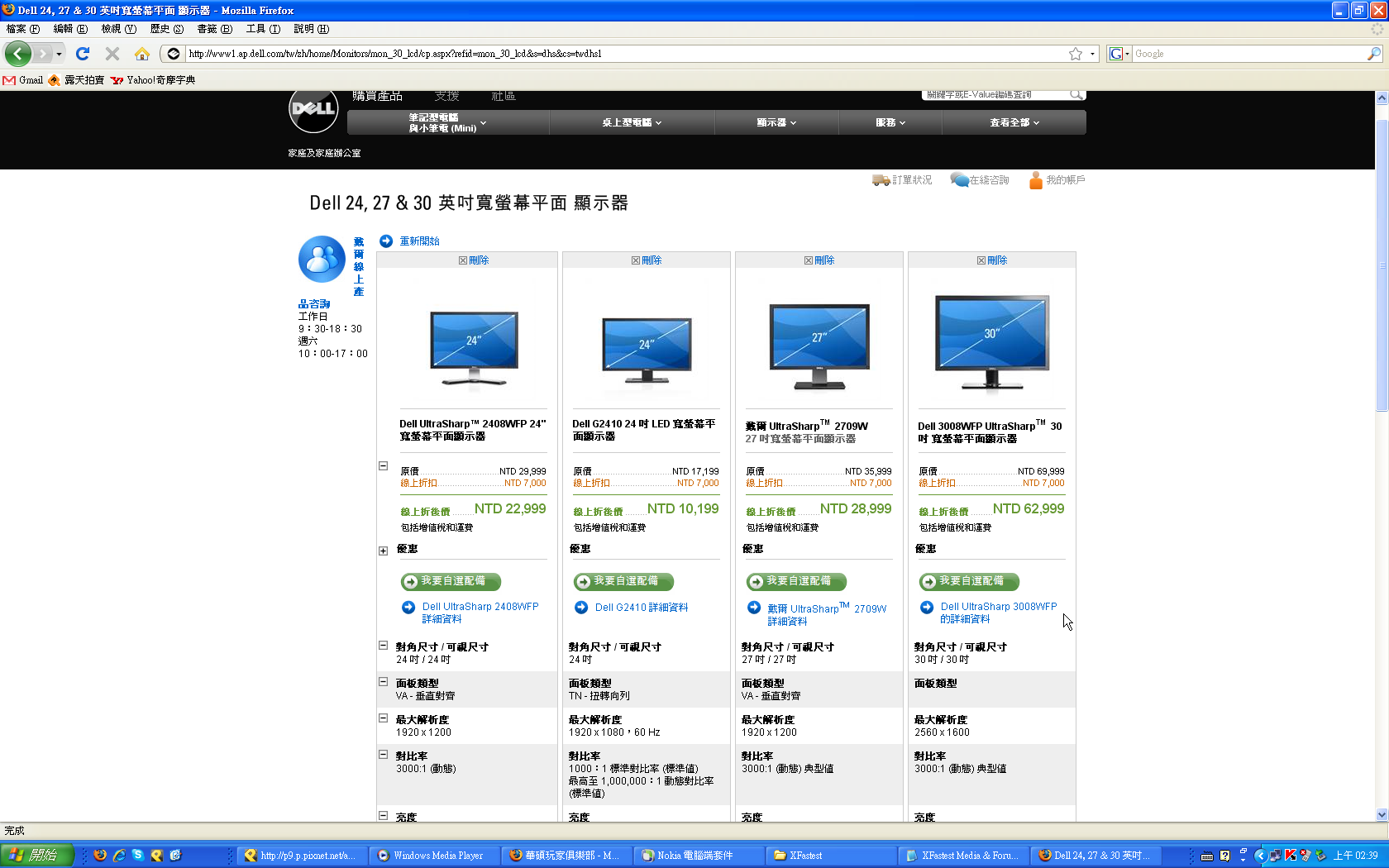Viewport: 1389px width, 868px height.
Task: Click the page vertical scrollbar thumb
Action: tap(1382, 265)
